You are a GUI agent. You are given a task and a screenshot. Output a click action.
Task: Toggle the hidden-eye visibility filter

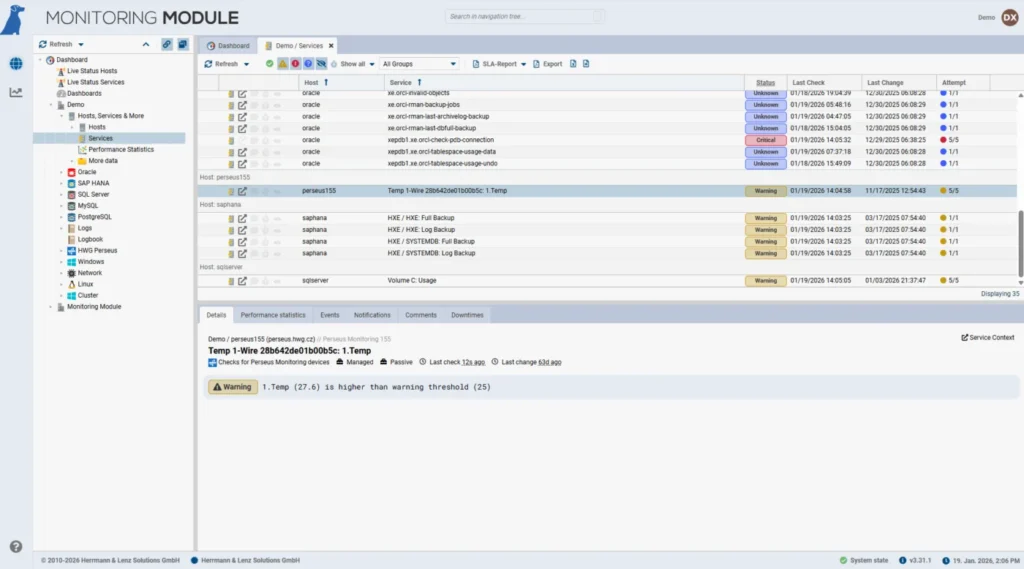tap(321, 64)
